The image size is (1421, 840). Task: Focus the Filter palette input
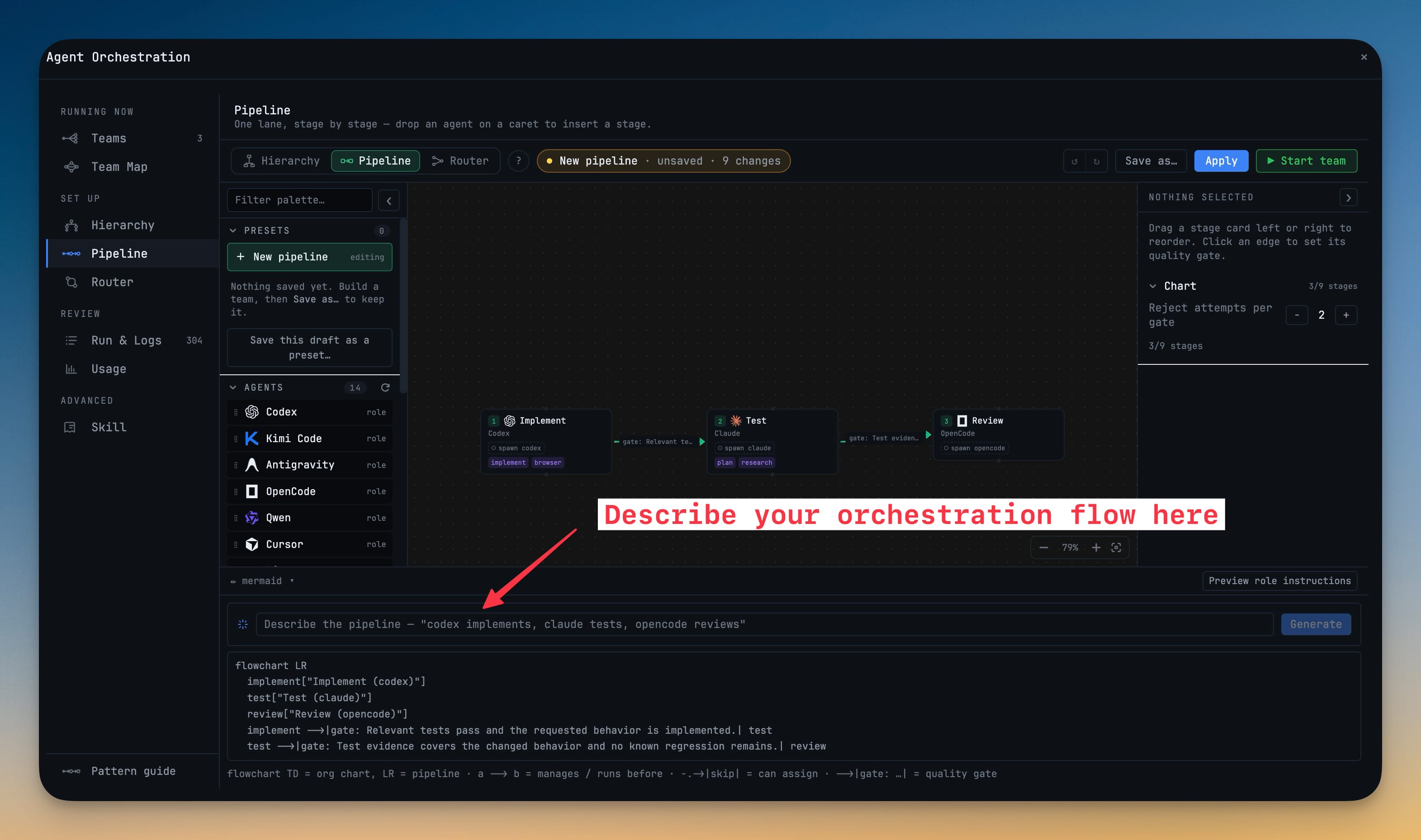[x=299, y=200]
